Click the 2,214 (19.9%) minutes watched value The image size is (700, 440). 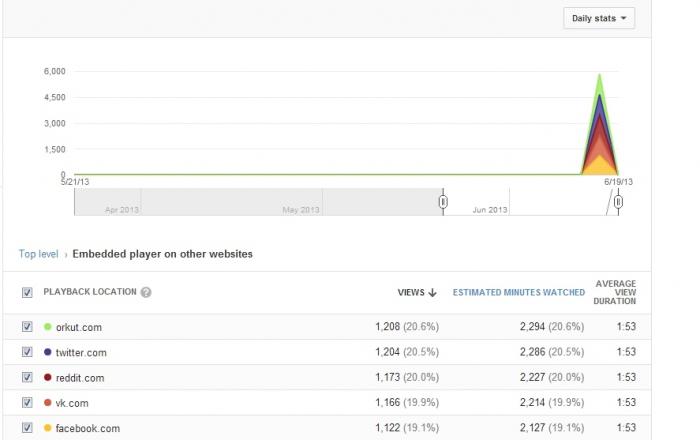(552, 403)
